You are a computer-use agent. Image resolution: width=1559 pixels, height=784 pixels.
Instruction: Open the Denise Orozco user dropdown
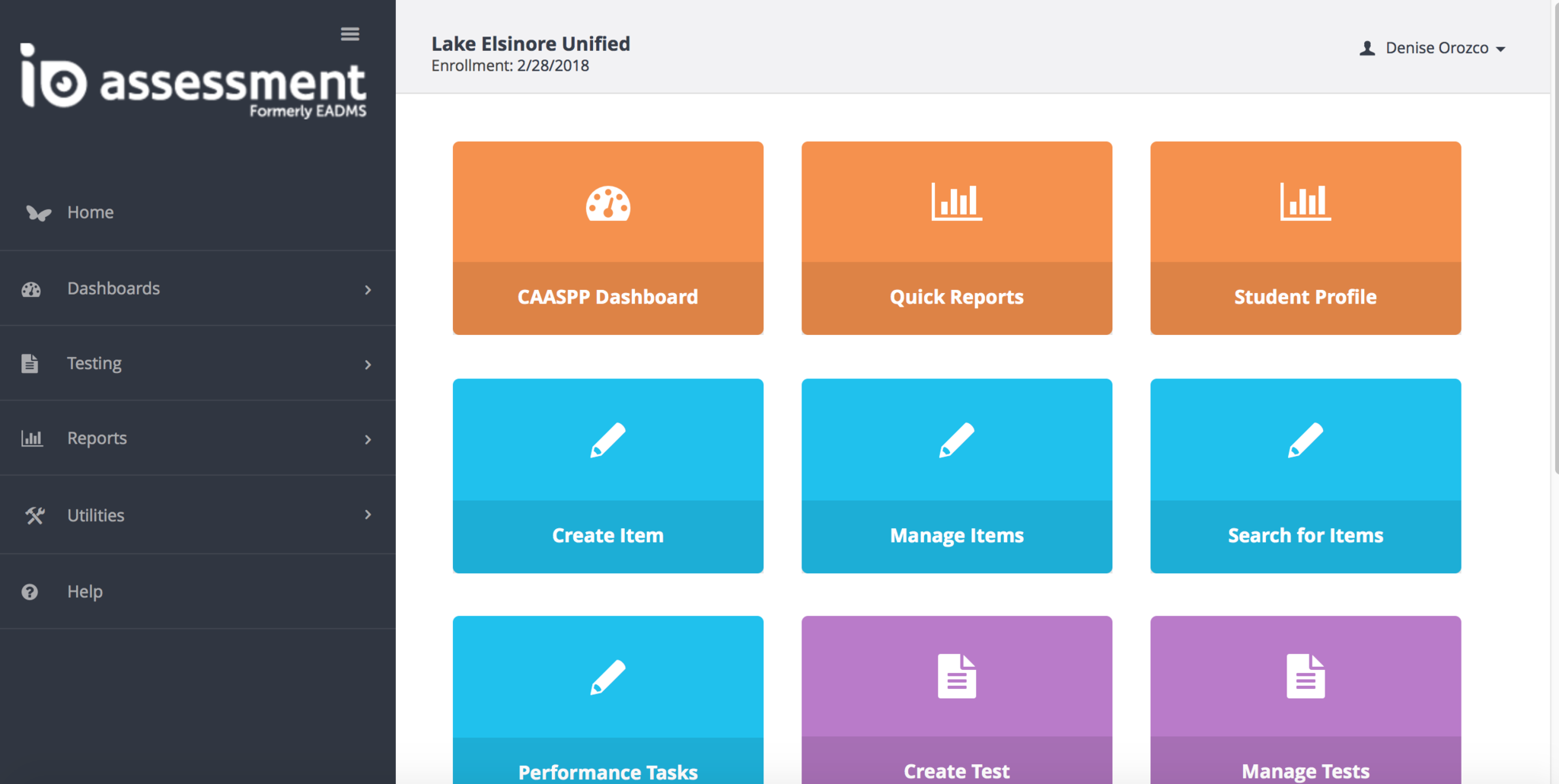point(1433,48)
